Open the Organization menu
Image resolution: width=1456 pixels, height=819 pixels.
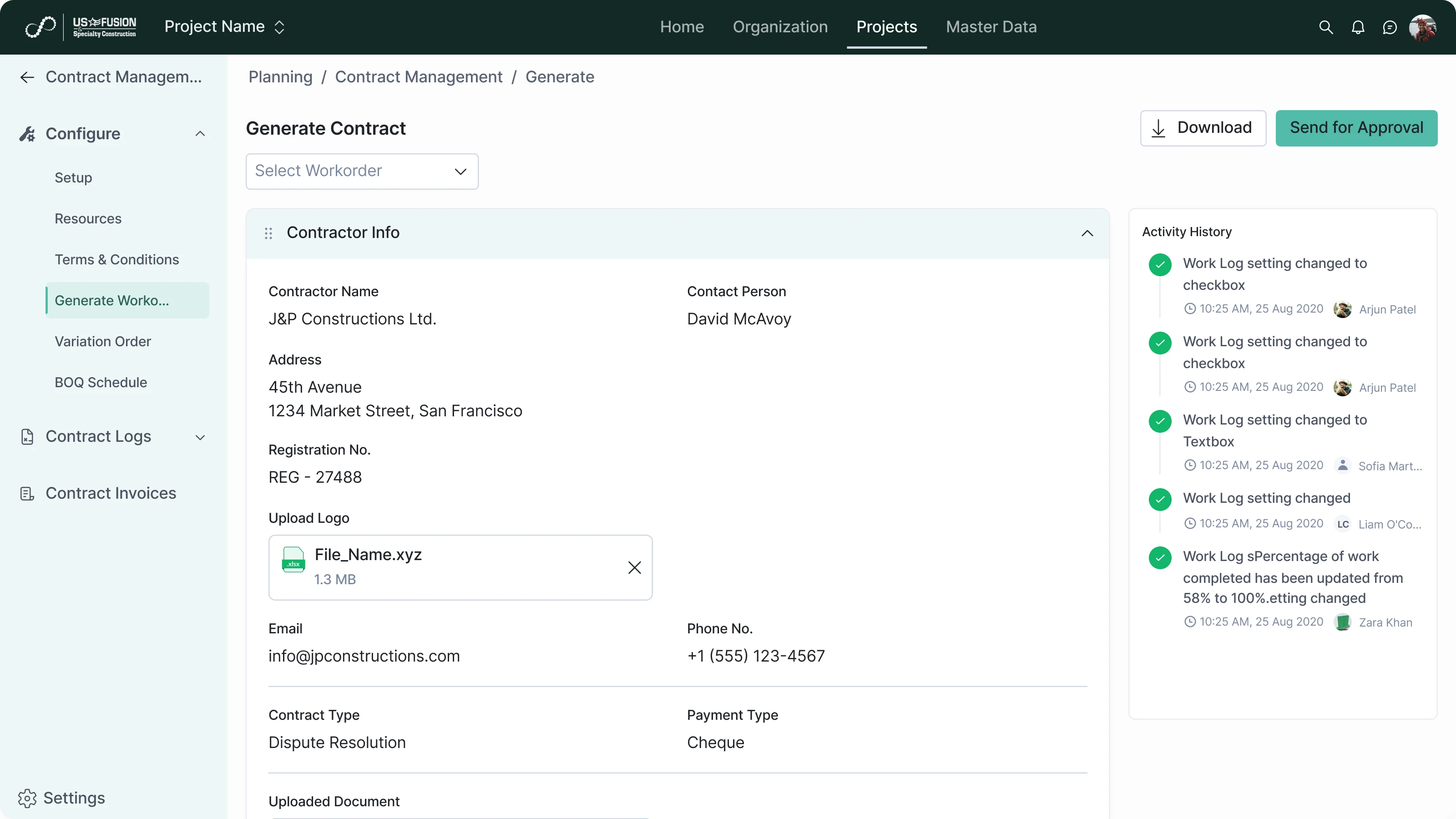coord(780,26)
